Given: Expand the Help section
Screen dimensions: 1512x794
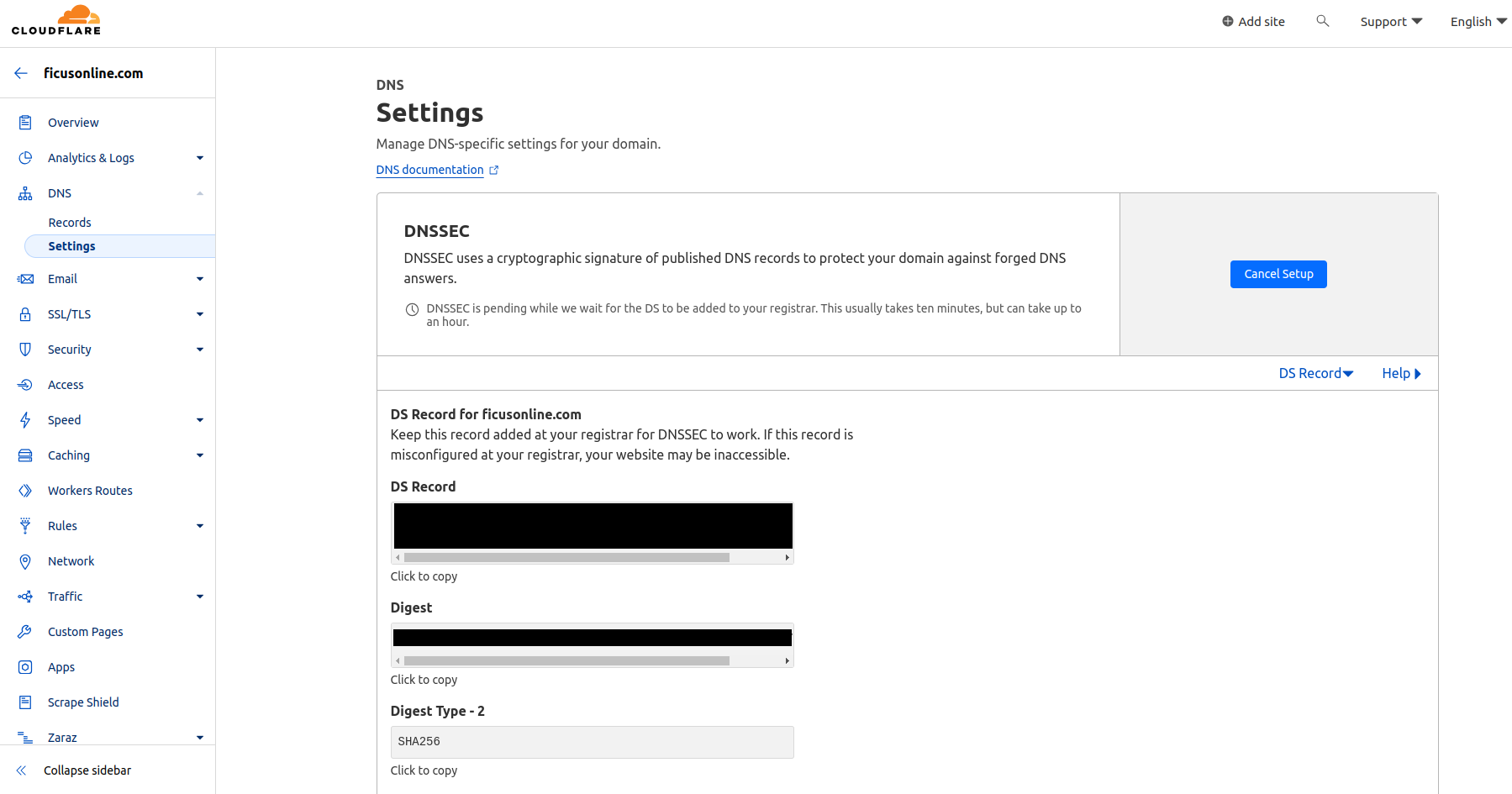Looking at the screenshot, I should pyautogui.click(x=1401, y=374).
